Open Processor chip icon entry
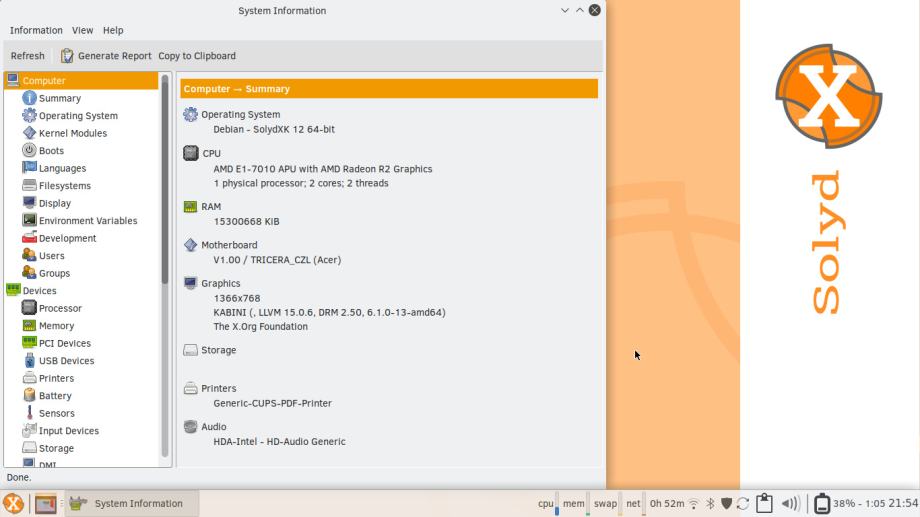This screenshot has height=517, width=920. point(52,308)
